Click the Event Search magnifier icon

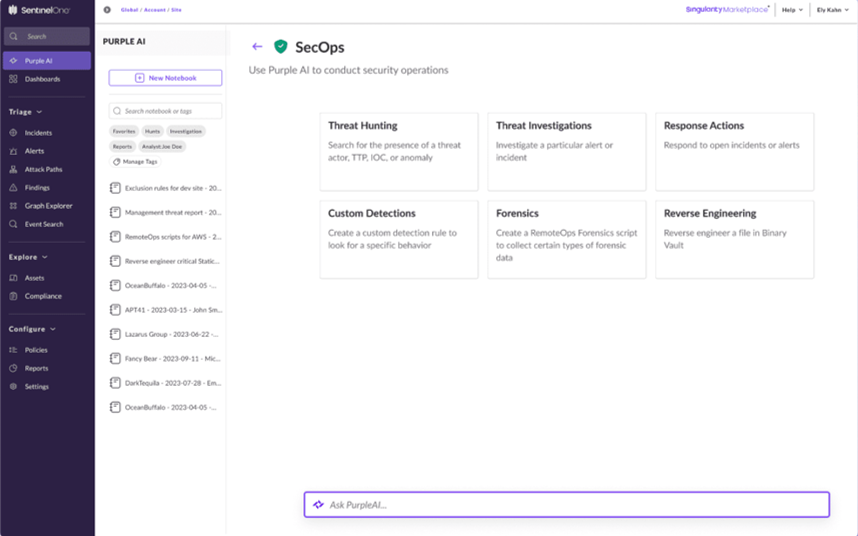pos(14,224)
